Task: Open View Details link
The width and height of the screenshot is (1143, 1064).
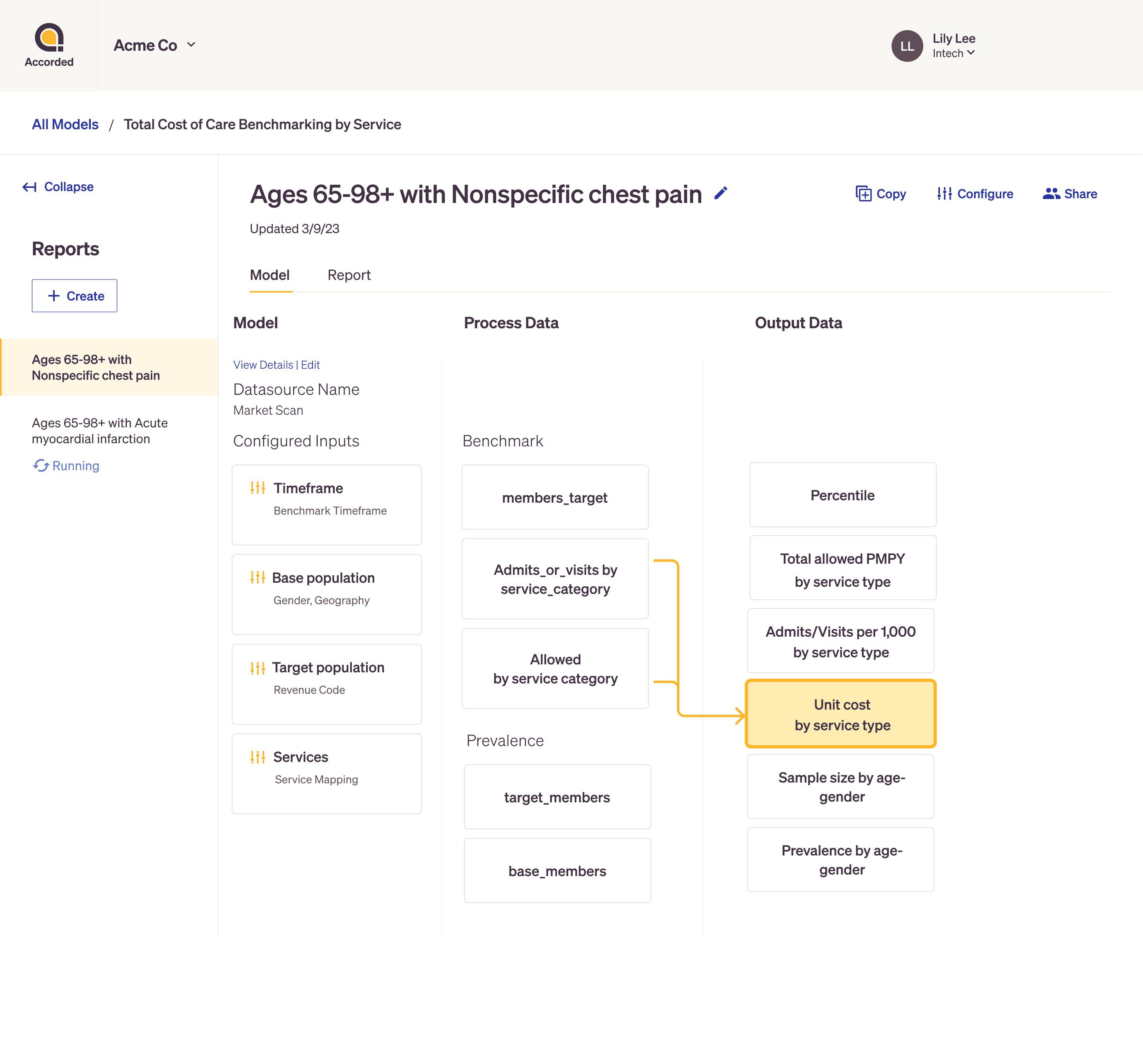Action: click(263, 365)
